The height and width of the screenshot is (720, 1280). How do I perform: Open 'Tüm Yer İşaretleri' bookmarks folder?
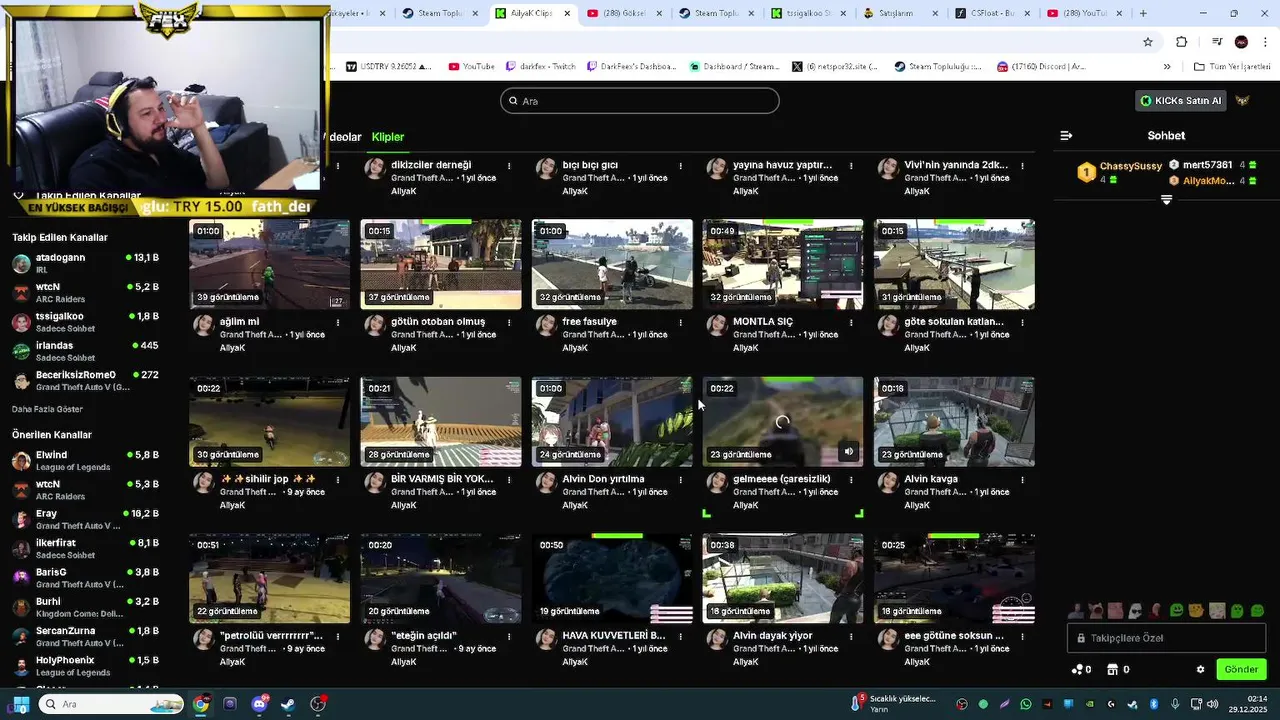point(1232,67)
